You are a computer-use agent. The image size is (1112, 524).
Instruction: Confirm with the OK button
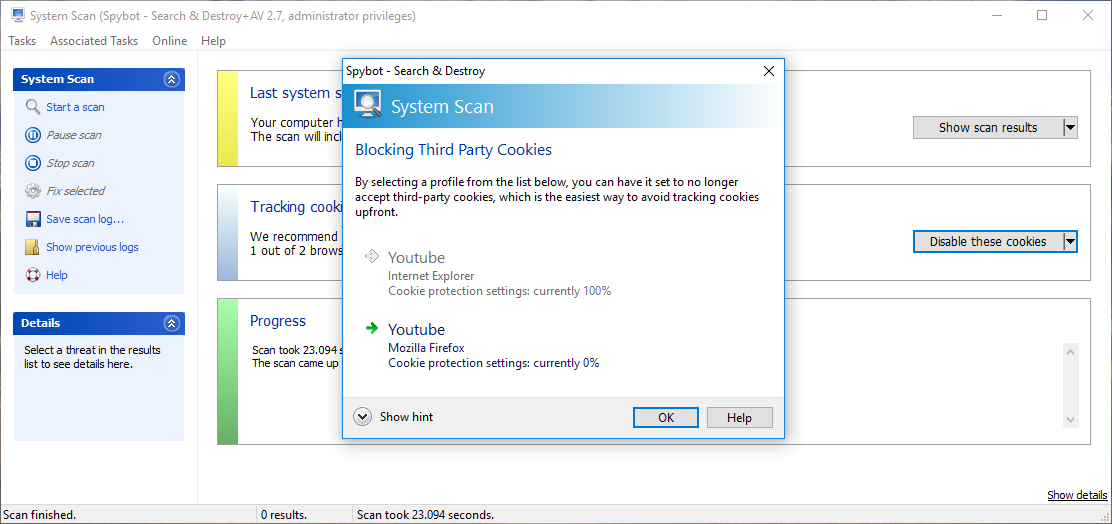tap(666, 418)
